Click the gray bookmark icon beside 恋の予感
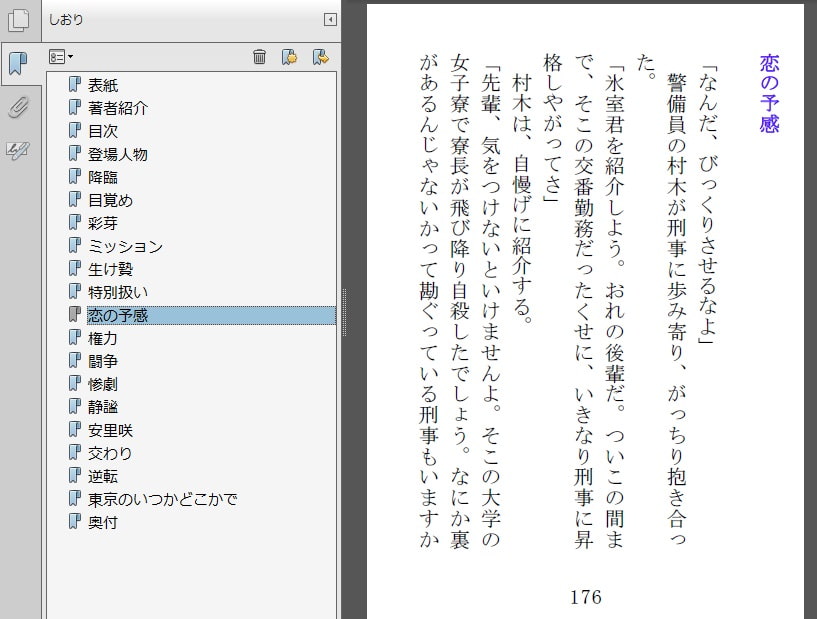 (x=75, y=314)
